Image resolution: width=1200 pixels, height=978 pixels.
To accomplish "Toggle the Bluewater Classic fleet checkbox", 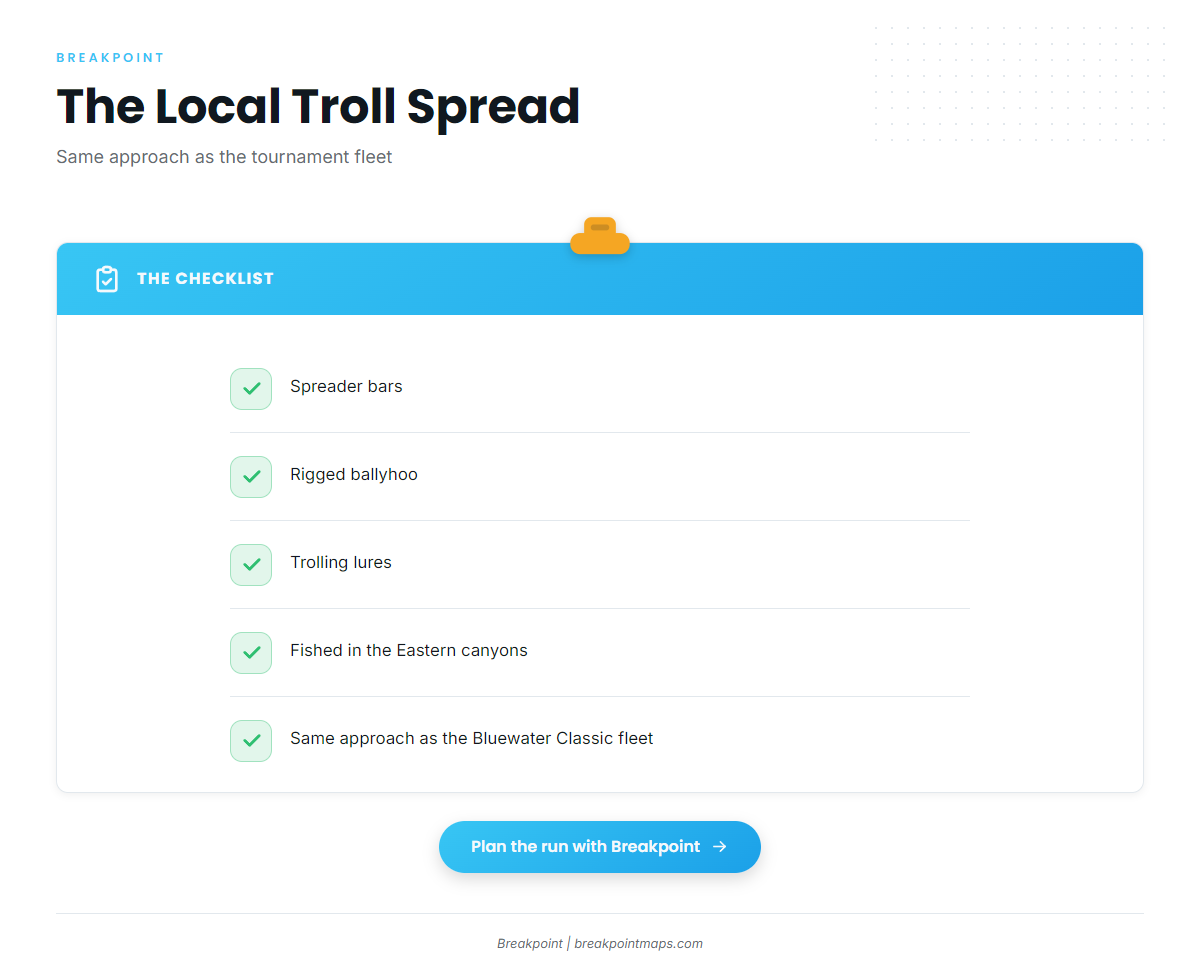I will [x=251, y=741].
